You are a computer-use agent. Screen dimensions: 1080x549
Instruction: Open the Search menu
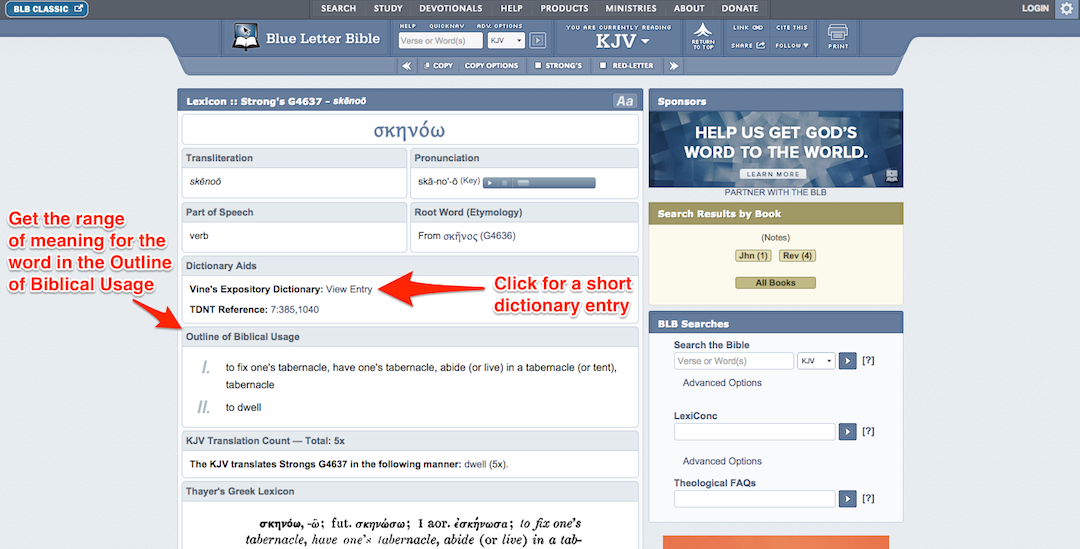338,8
